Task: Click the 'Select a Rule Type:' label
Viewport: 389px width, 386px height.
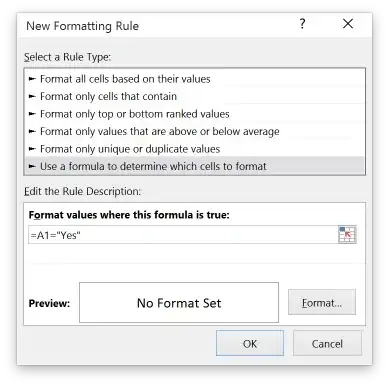Action: click(x=67, y=57)
